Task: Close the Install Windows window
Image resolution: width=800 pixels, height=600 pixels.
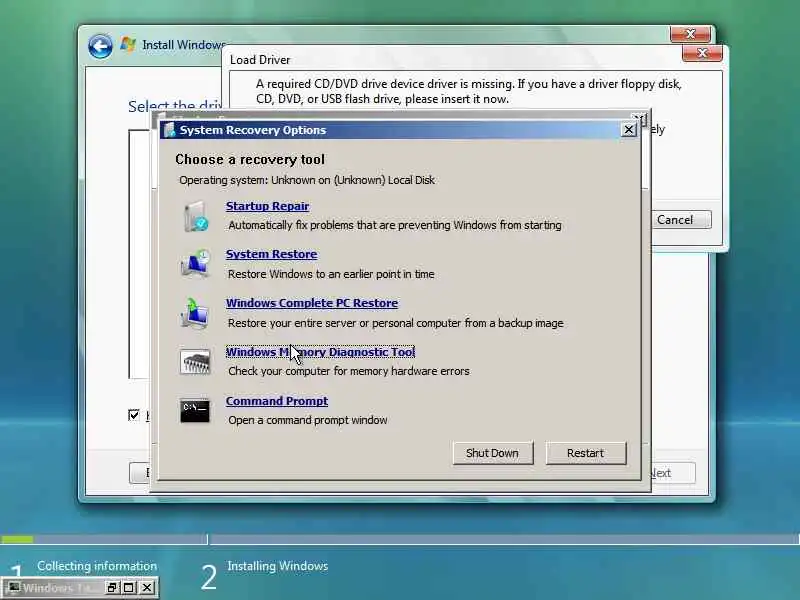Action: pos(690,34)
